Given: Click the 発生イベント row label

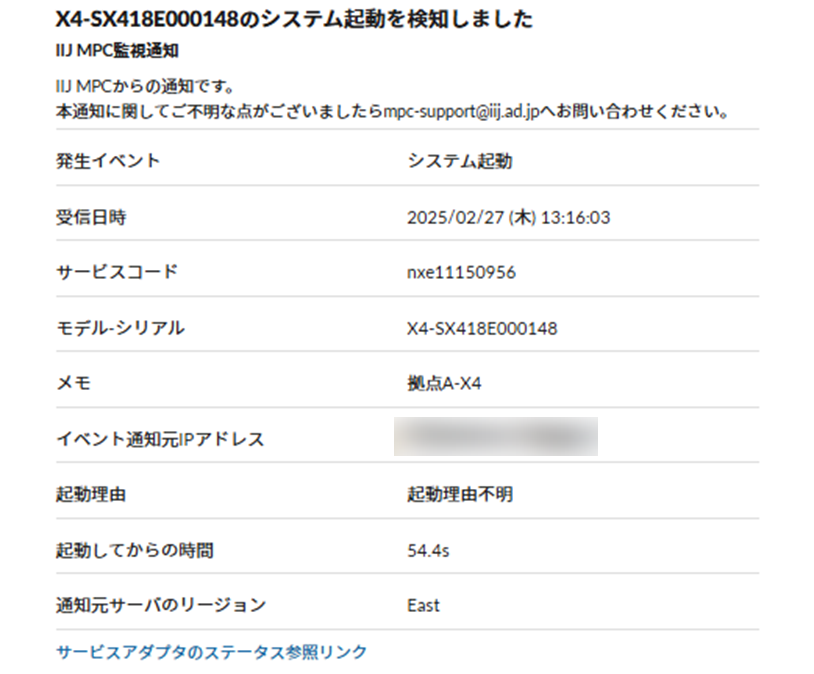Looking at the screenshot, I should tap(108, 161).
